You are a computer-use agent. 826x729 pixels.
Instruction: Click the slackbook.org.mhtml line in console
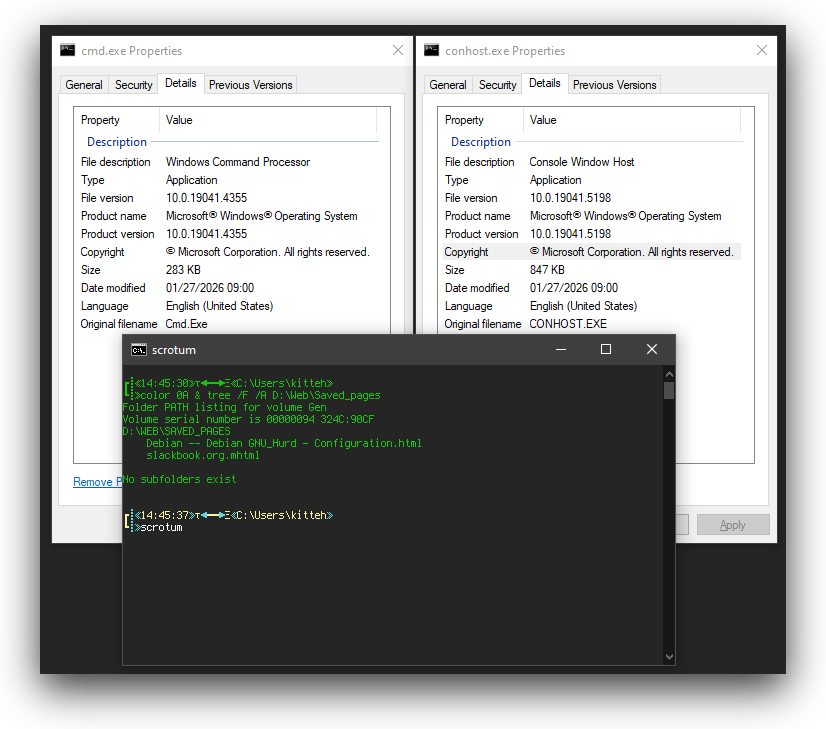(x=203, y=455)
